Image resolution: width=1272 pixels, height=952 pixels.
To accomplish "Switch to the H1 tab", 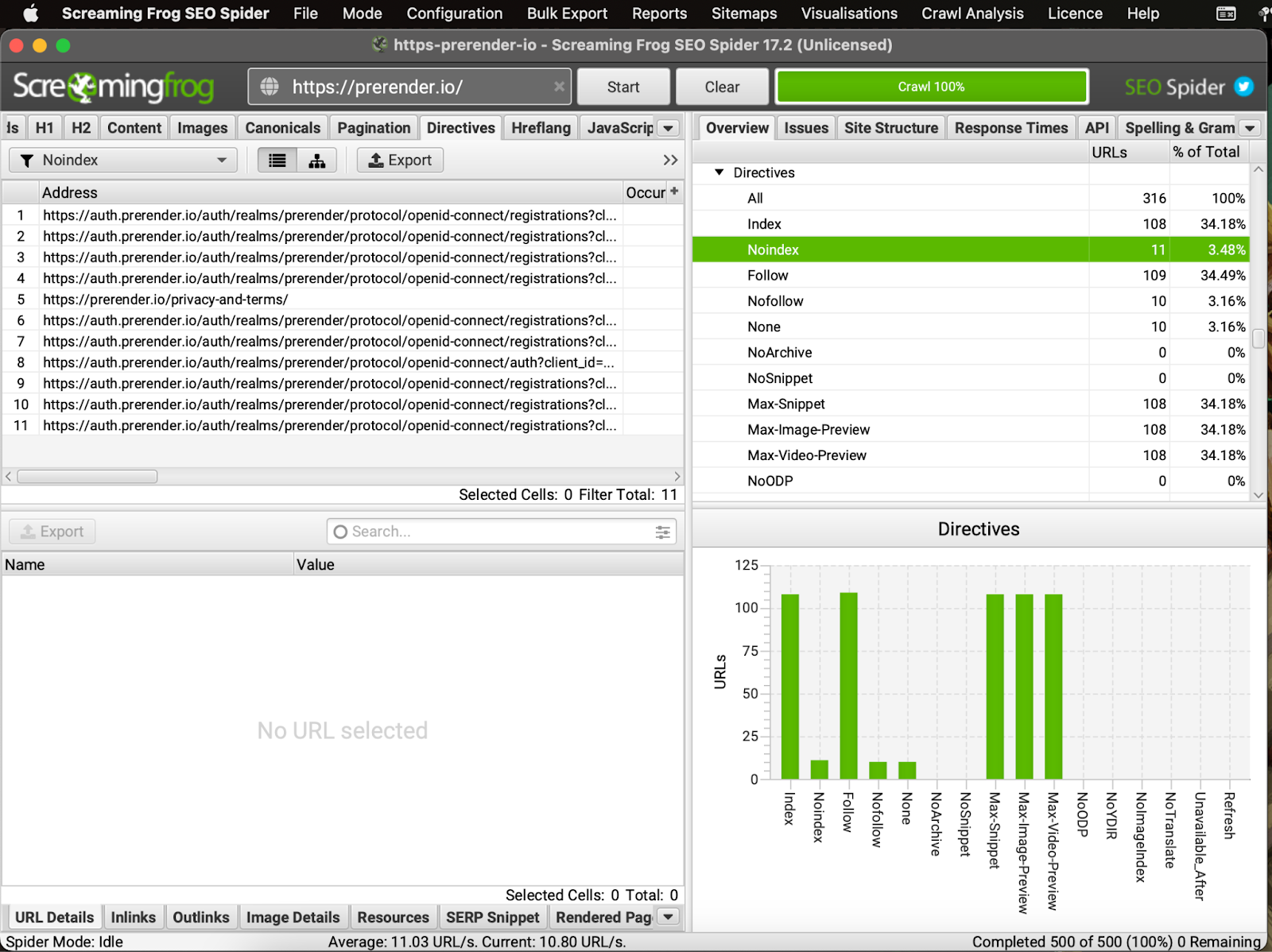I will coord(45,128).
